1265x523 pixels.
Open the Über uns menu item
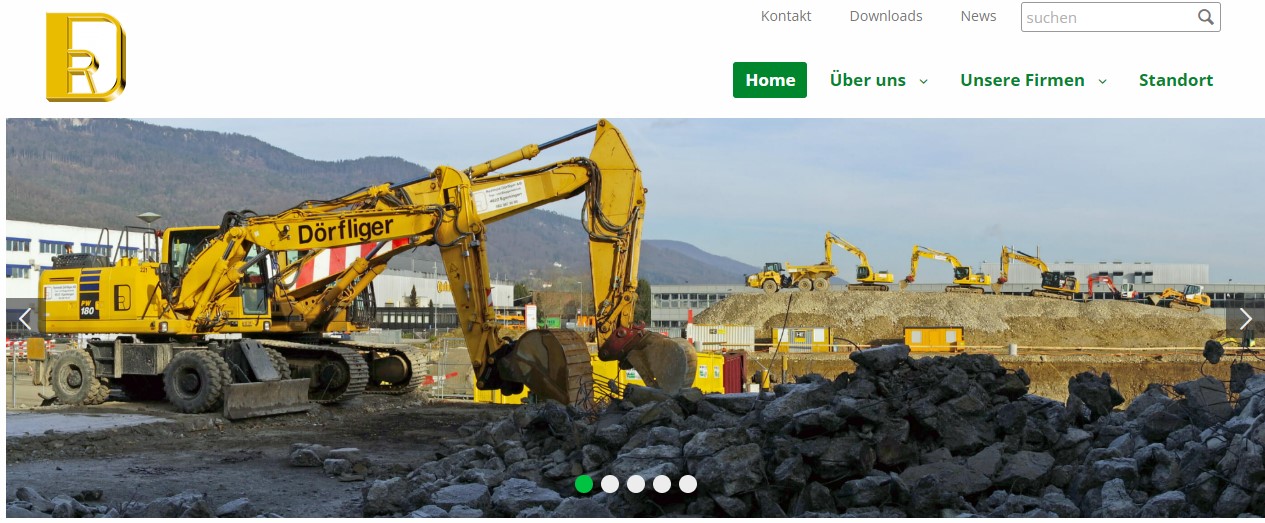pos(867,80)
